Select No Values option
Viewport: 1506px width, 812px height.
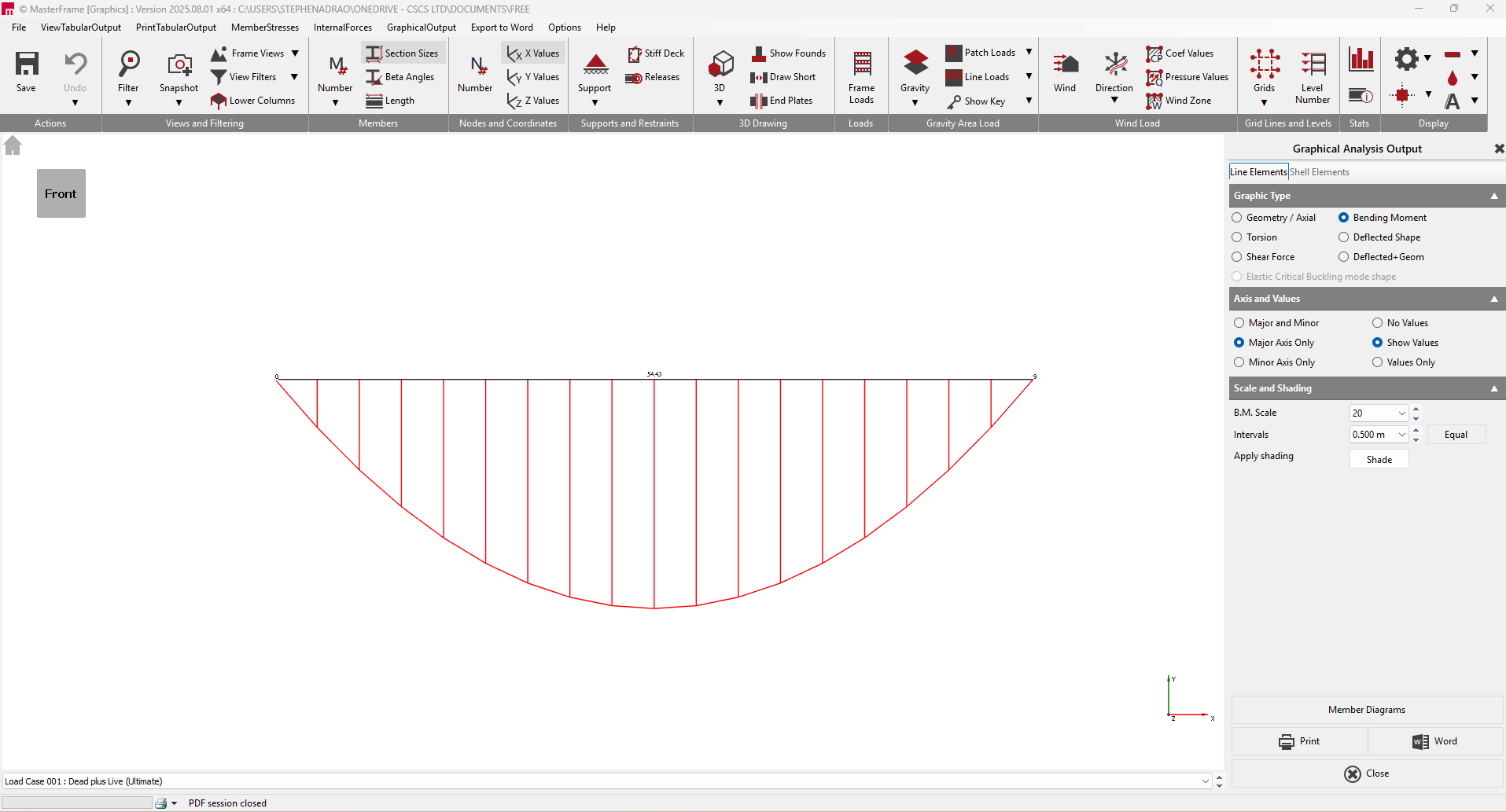click(1400, 323)
